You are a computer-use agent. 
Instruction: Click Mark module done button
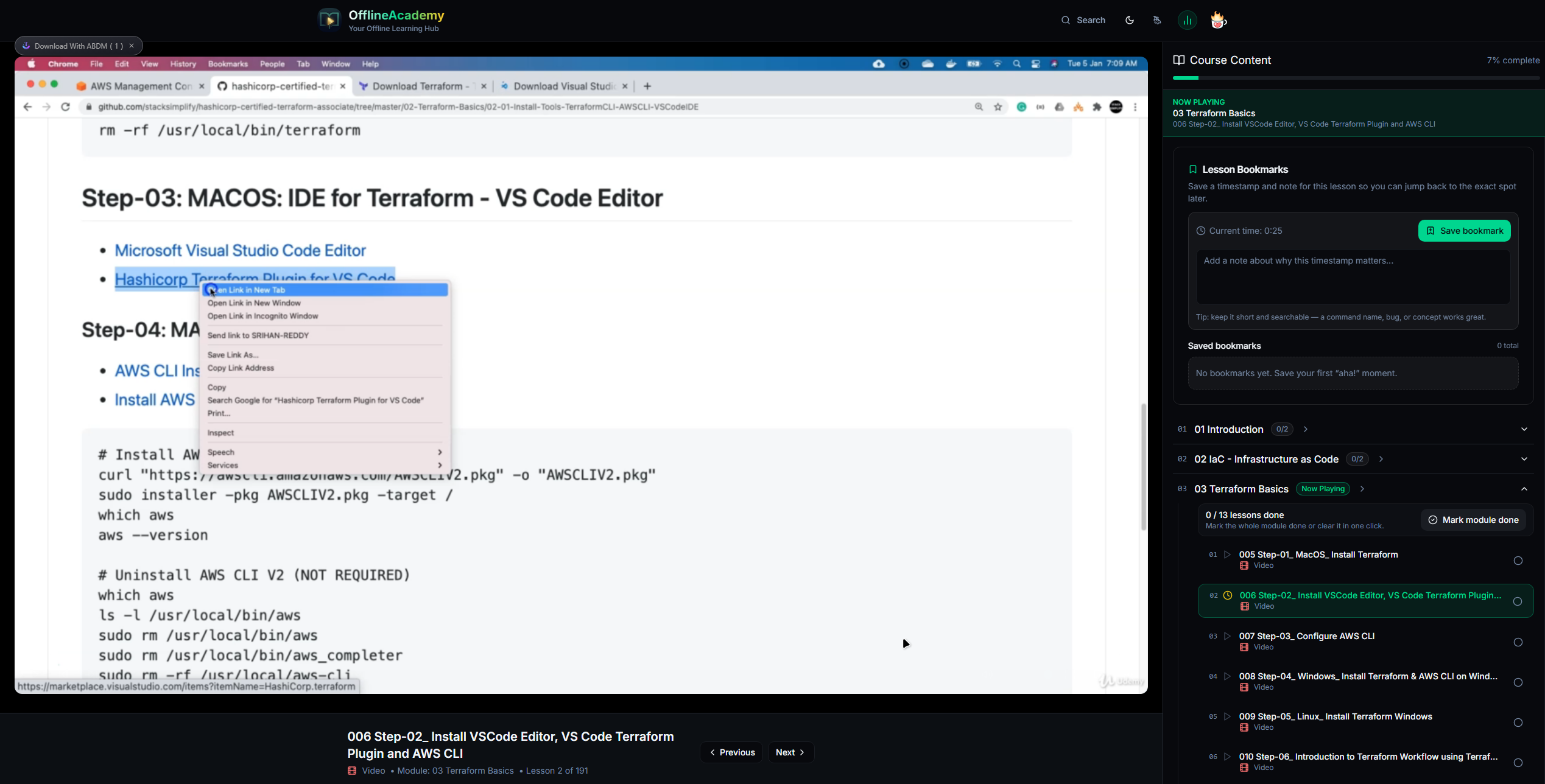[1473, 520]
